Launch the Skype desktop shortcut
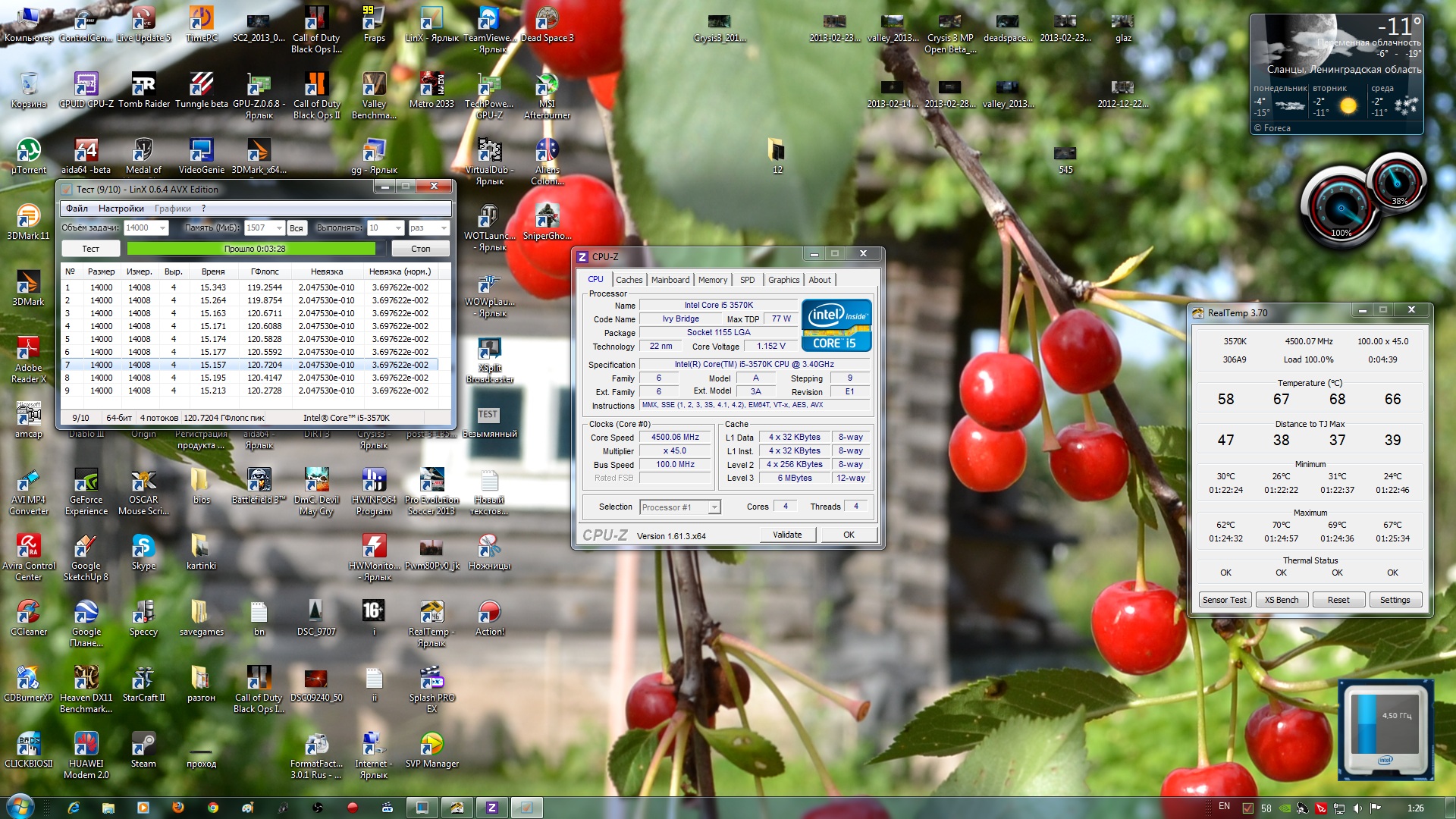The image size is (1456, 819). (x=143, y=547)
